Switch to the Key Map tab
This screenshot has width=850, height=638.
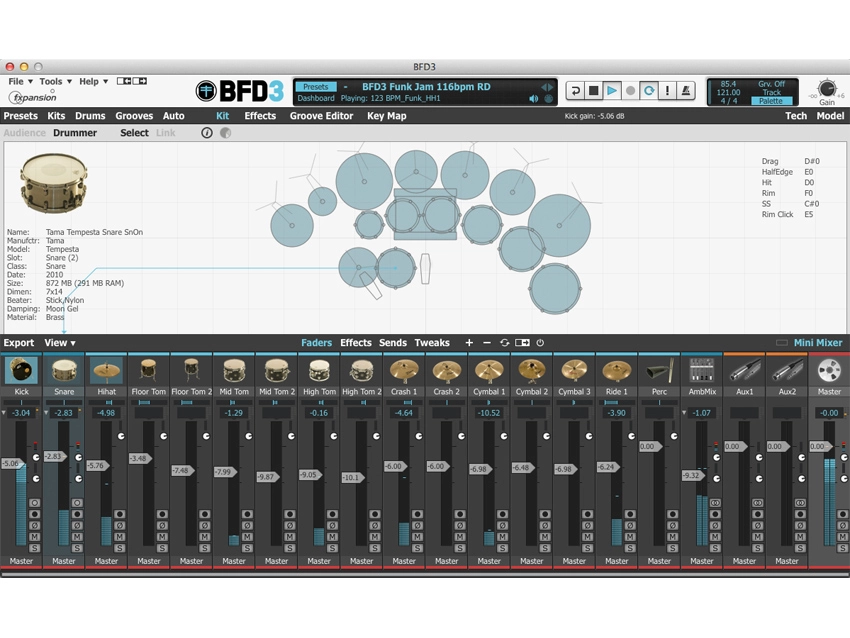pyautogui.click(x=387, y=115)
